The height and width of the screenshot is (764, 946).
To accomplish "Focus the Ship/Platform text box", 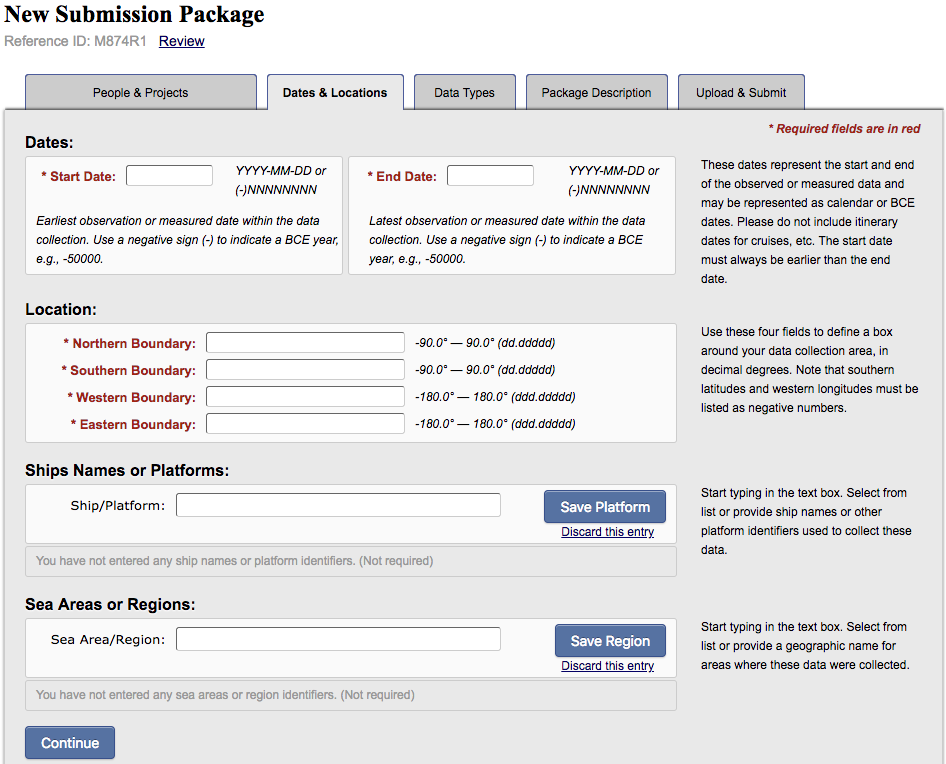I will pos(338,505).
